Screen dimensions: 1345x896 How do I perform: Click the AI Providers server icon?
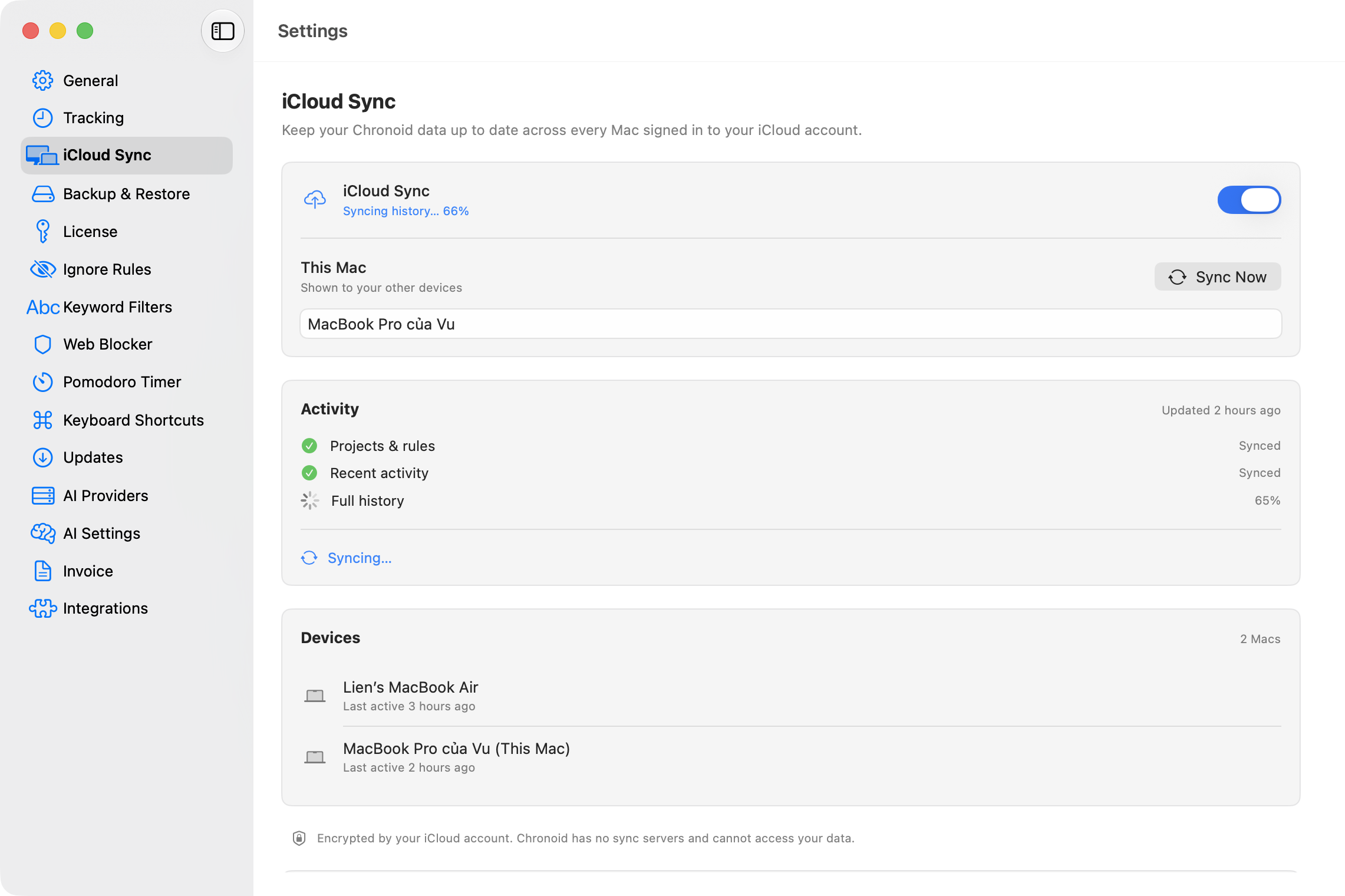42,496
